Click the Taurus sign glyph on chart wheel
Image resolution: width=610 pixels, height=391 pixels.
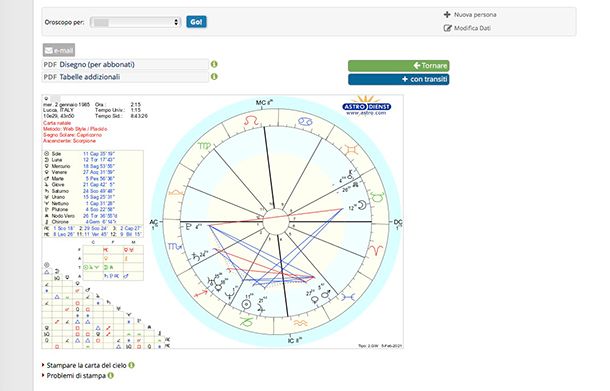(377, 196)
